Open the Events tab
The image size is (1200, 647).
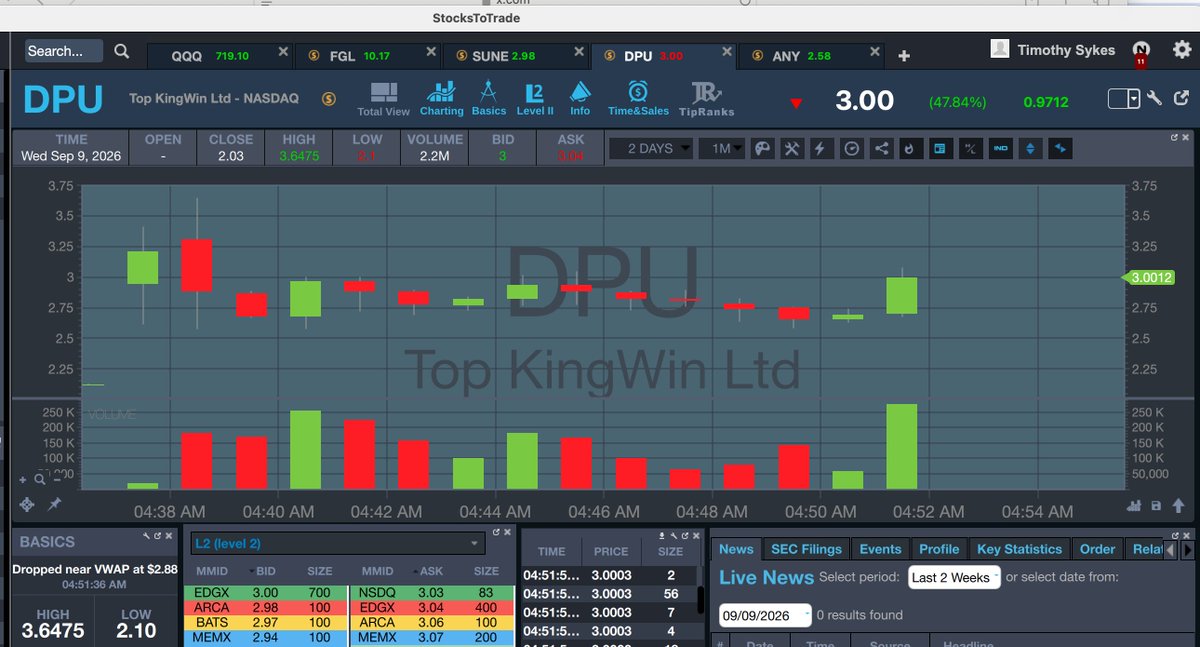point(880,549)
